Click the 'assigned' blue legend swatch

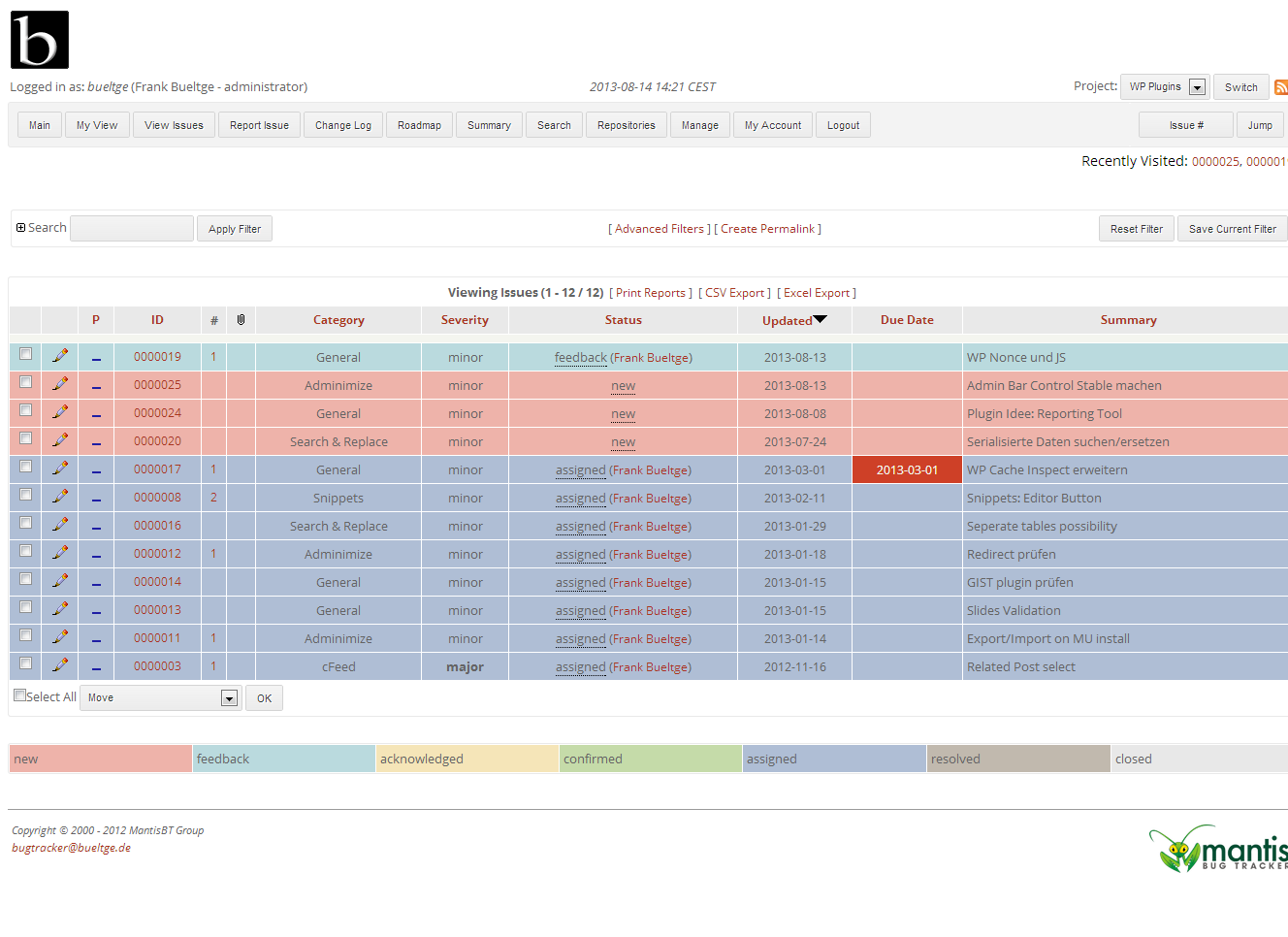[834, 759]
